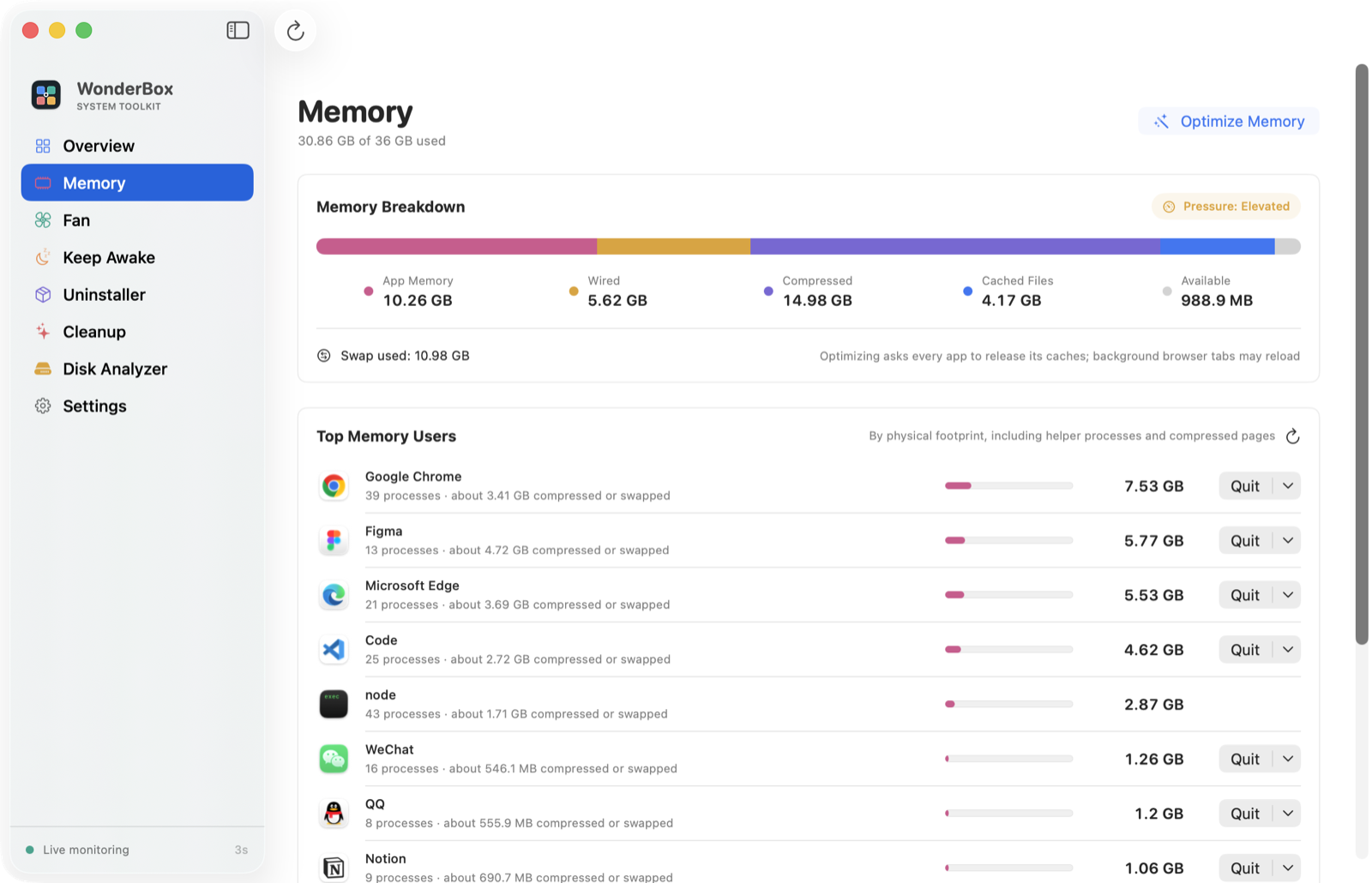Refresh the Top Memory Users list

pos(1293,436)
